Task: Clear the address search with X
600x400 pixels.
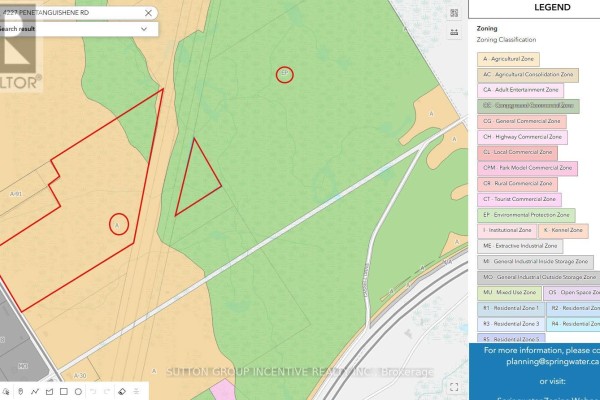Action: pyautogui.click(x=148, y=13)
